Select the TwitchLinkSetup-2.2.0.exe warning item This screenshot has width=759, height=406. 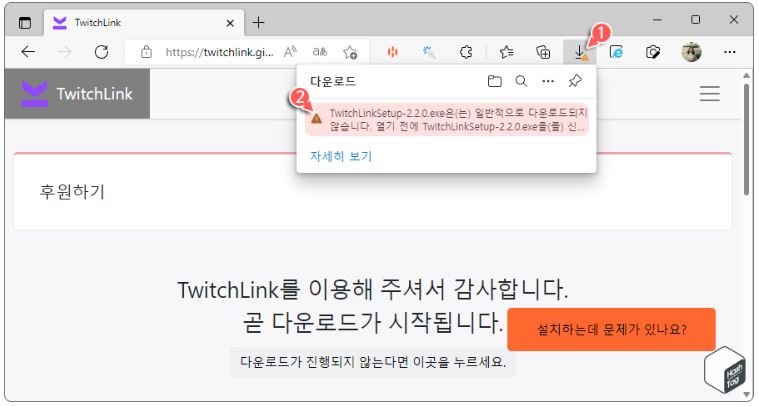pos(447,120)
